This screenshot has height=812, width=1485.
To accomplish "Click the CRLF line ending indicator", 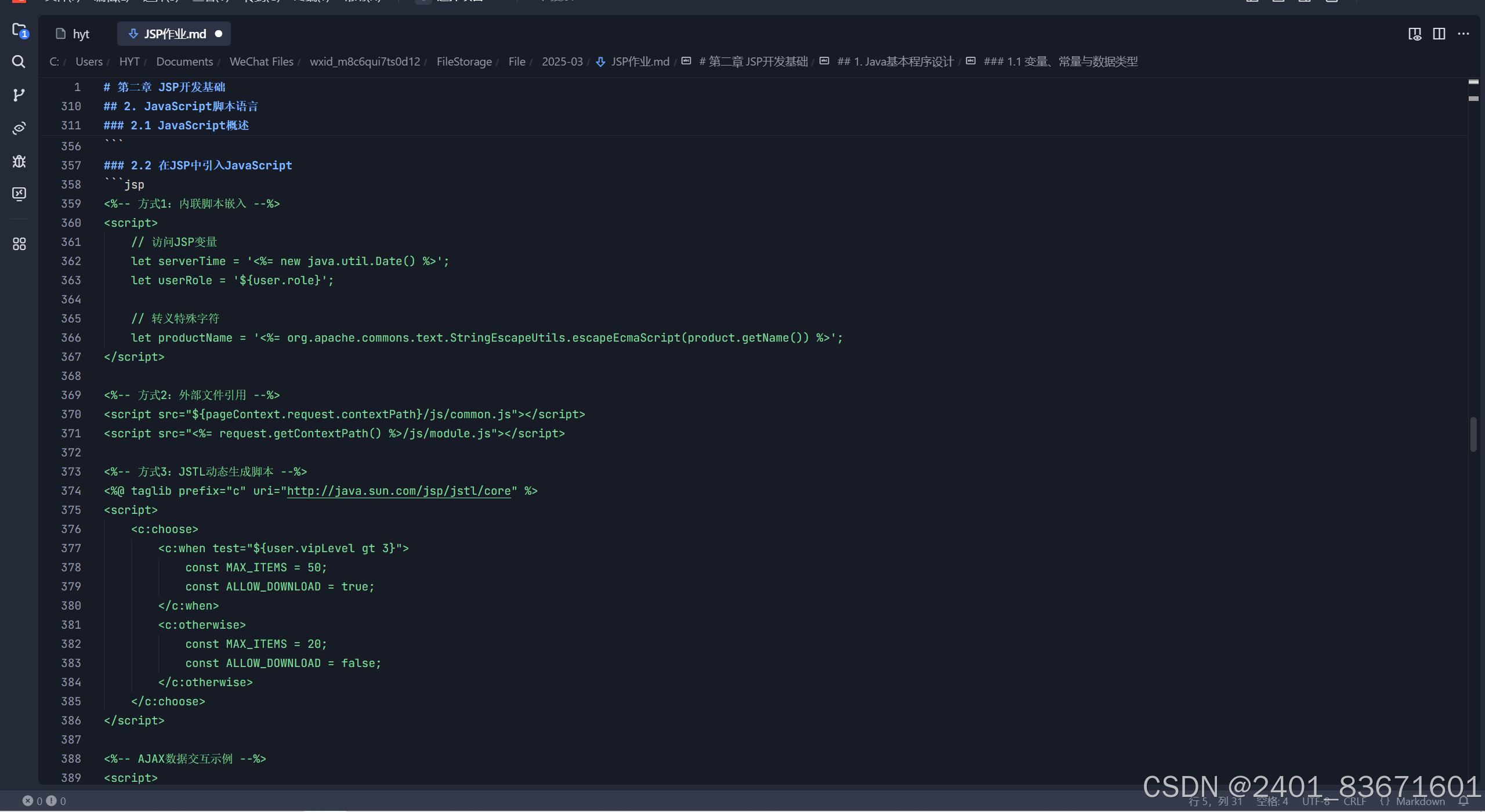I will click(1354, 801).
